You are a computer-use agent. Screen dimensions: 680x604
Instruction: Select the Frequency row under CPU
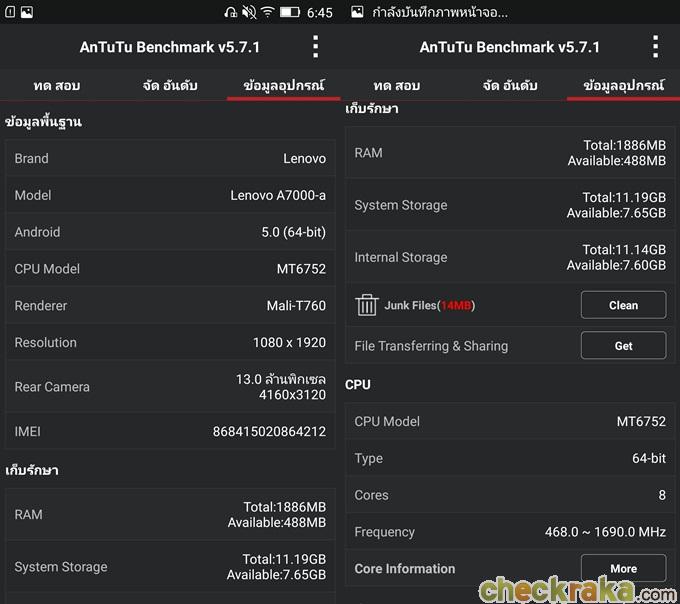tap(509, 532)
